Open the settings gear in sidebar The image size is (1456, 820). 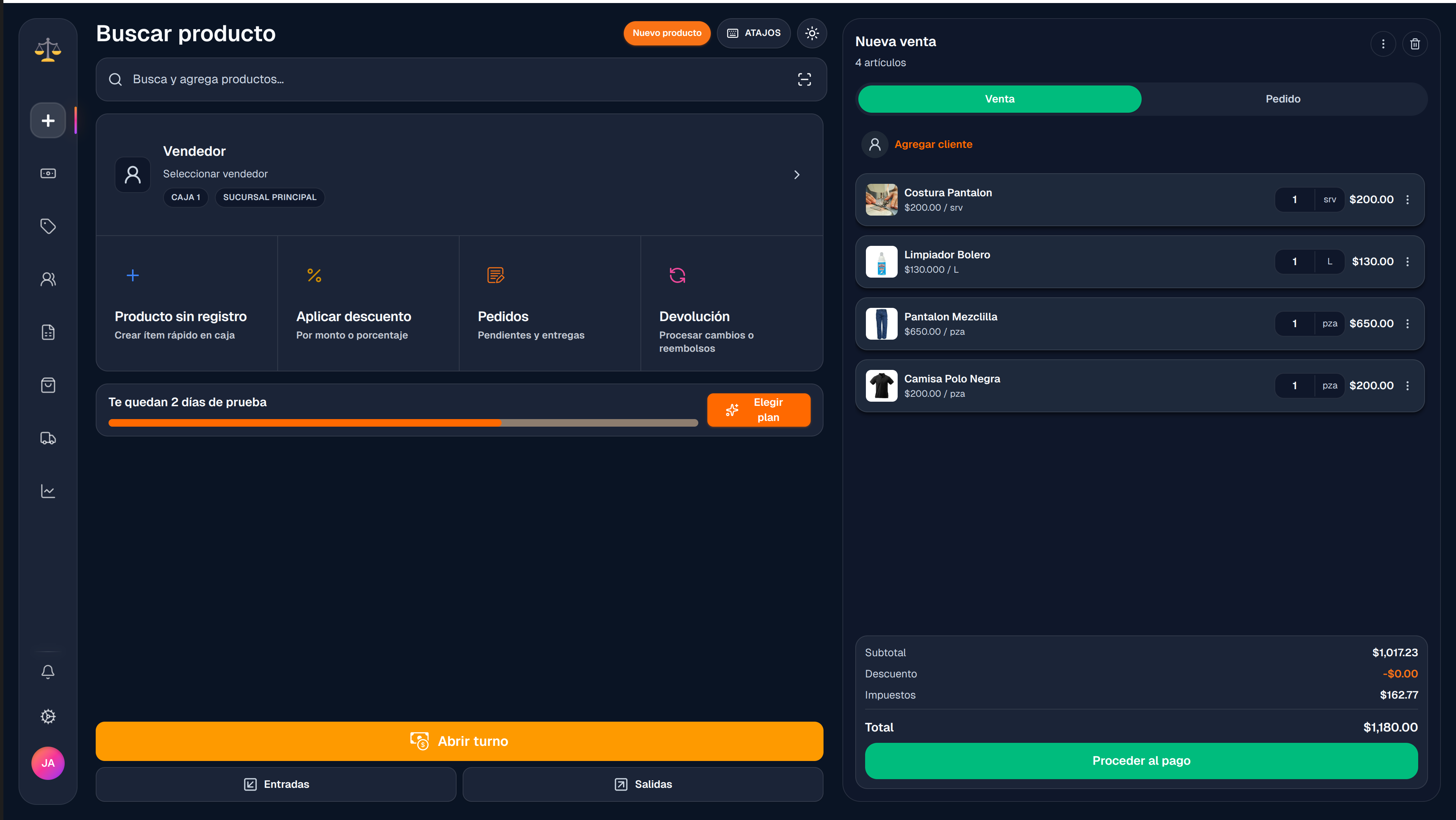pyautogui.click(x=48, y=717)
